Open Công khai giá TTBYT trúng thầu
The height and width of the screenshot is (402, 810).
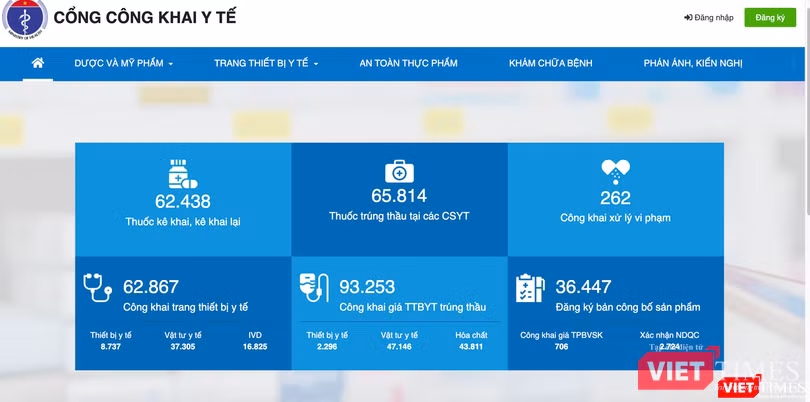(413, 307)
